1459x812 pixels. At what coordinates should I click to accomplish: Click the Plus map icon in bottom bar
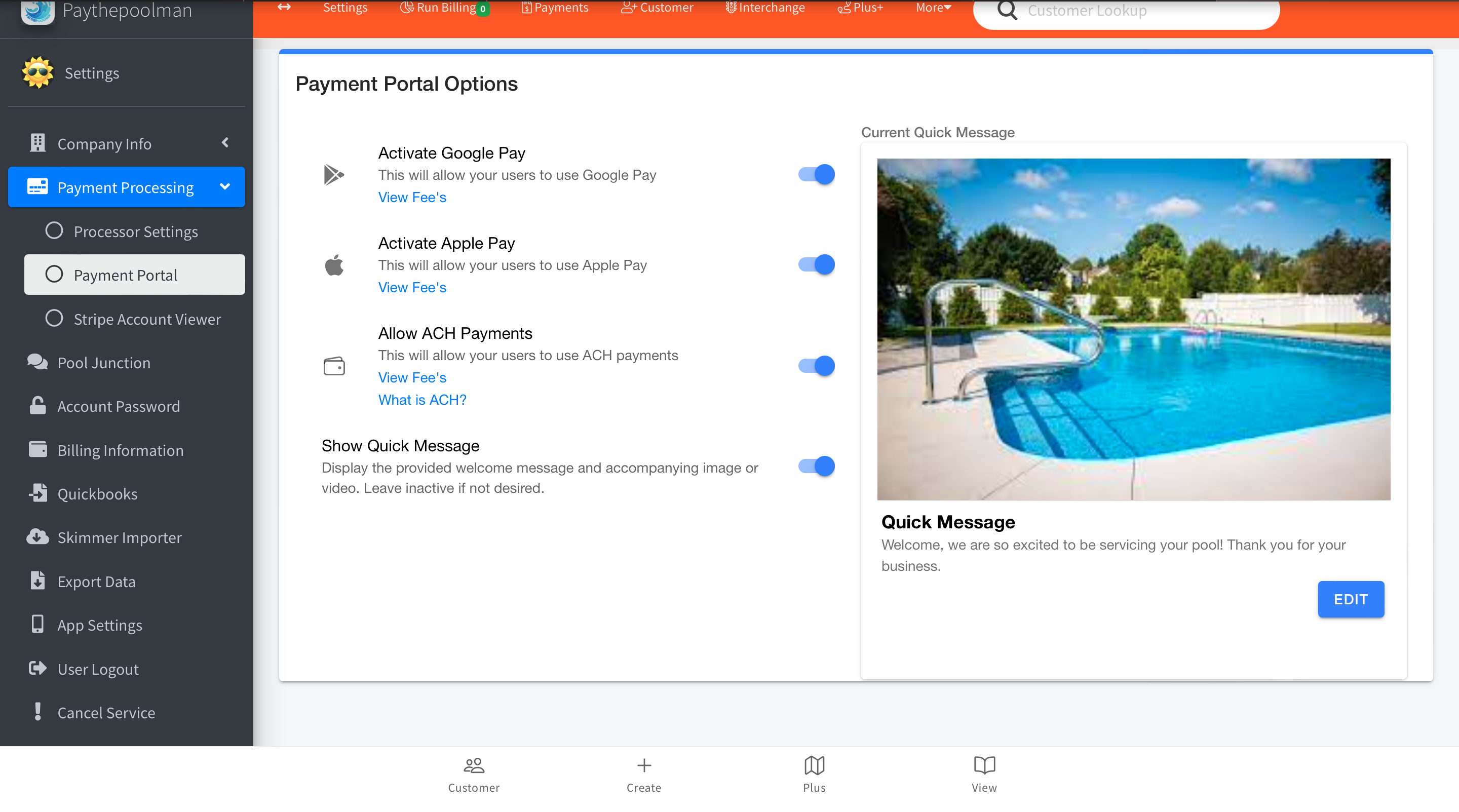(814, 765)
